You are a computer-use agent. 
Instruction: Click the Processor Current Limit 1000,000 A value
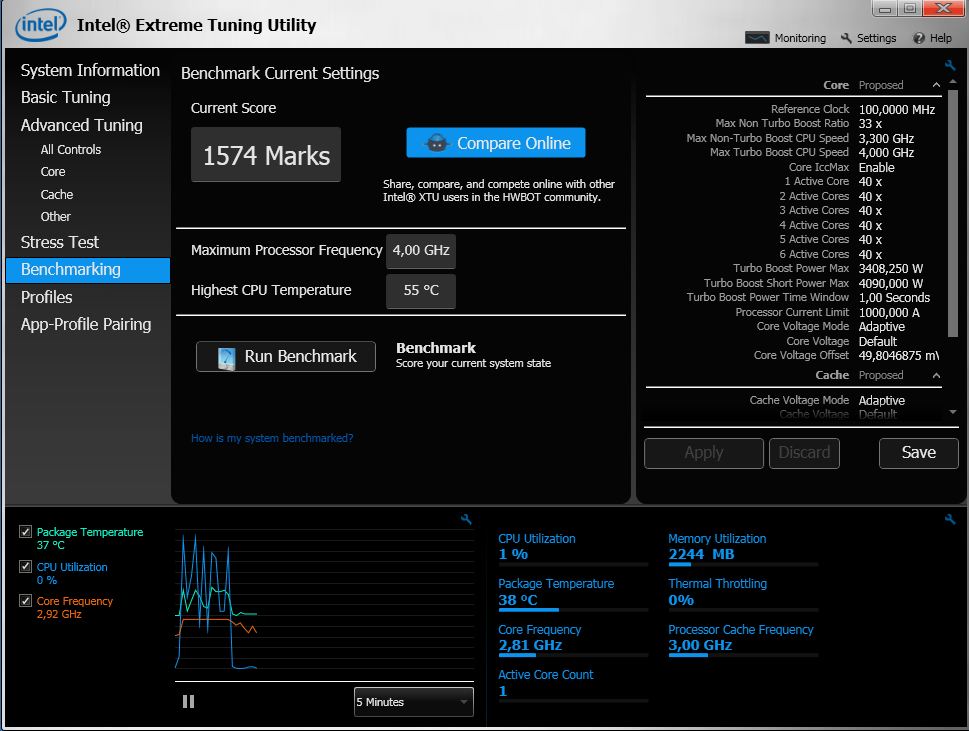[x=889, y=313]
